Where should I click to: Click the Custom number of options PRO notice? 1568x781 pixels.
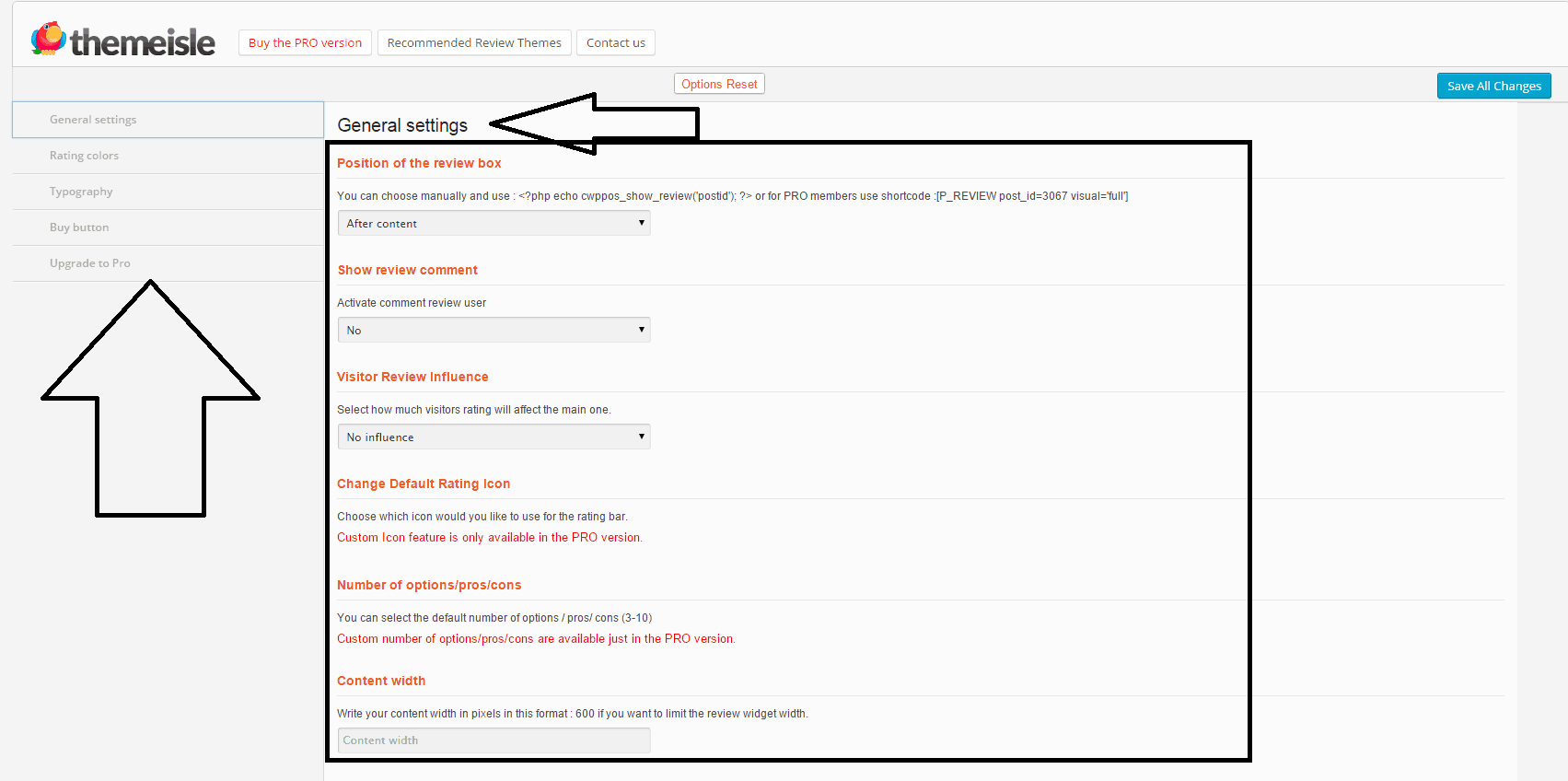(x=536, y=639)
